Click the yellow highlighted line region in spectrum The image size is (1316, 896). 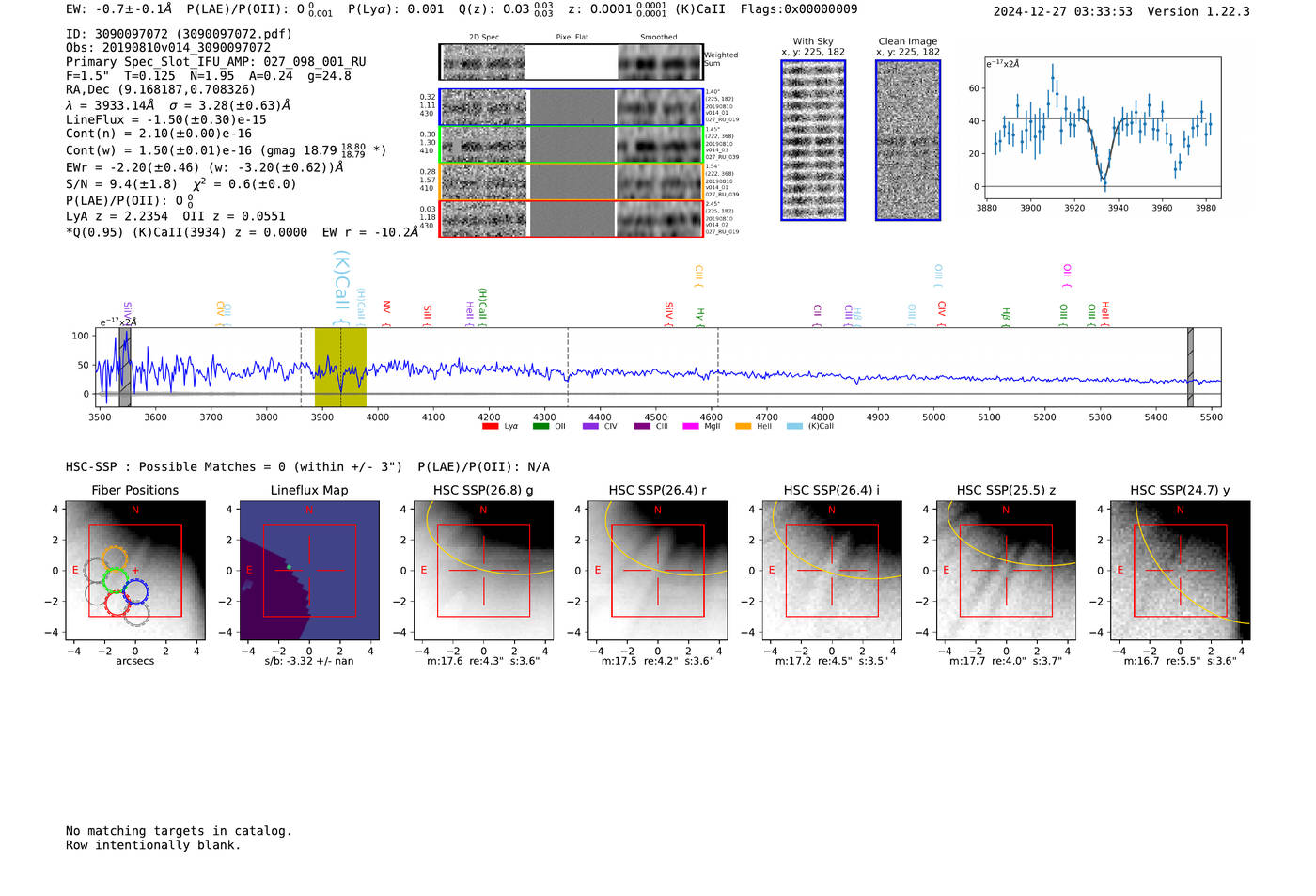(x=340, y=367)
